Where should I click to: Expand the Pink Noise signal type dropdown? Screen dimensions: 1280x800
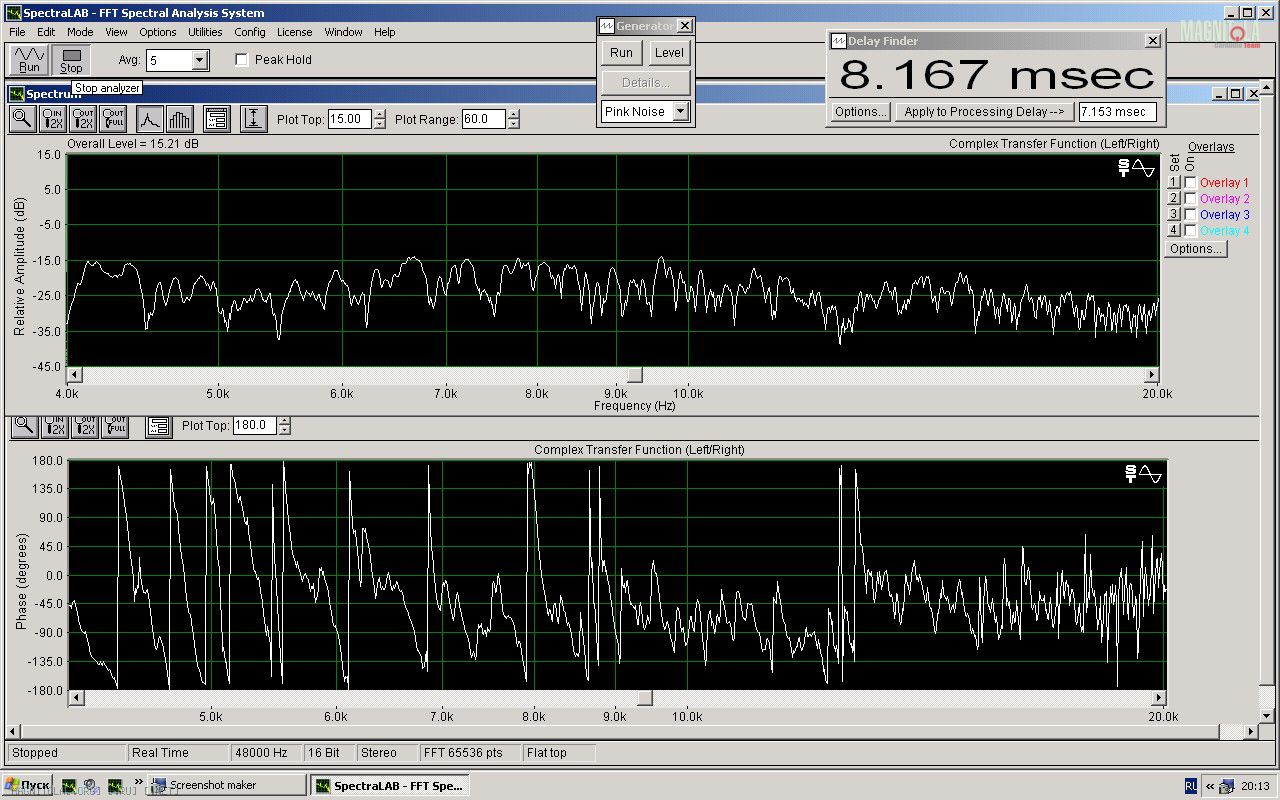[x=680, y=112]
